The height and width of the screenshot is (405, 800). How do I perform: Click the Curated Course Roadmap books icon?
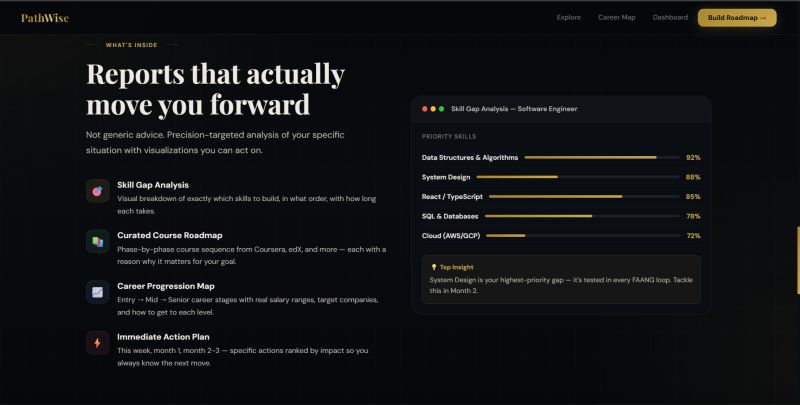coord(97,241)
